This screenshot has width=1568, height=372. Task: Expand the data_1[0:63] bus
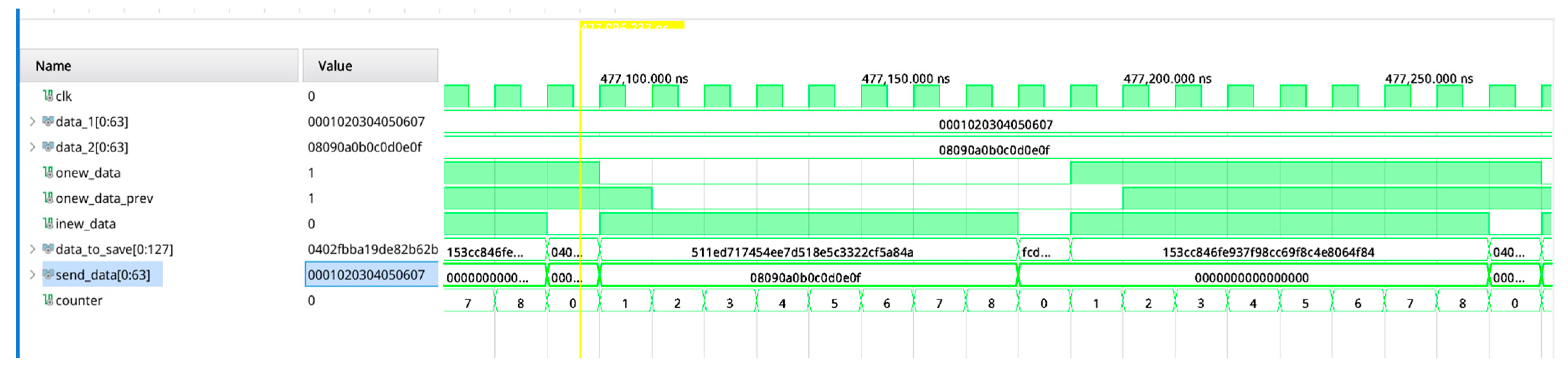[32, 122]
